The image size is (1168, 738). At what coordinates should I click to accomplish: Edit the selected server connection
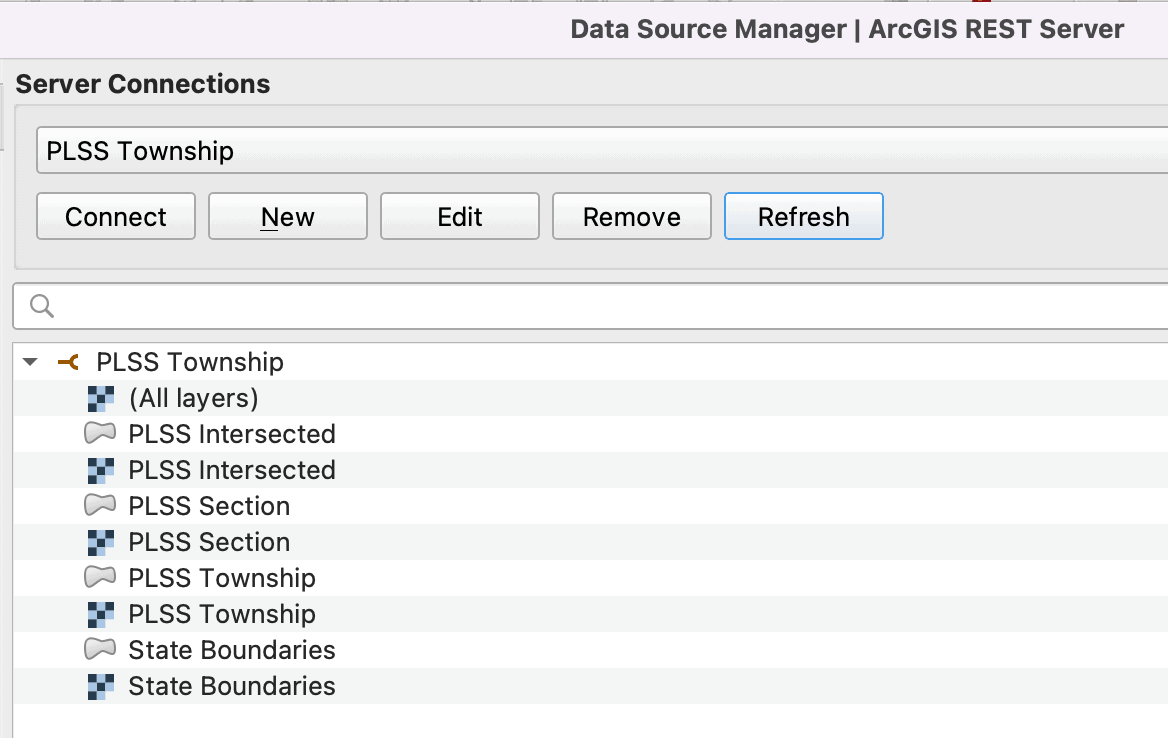459,216
